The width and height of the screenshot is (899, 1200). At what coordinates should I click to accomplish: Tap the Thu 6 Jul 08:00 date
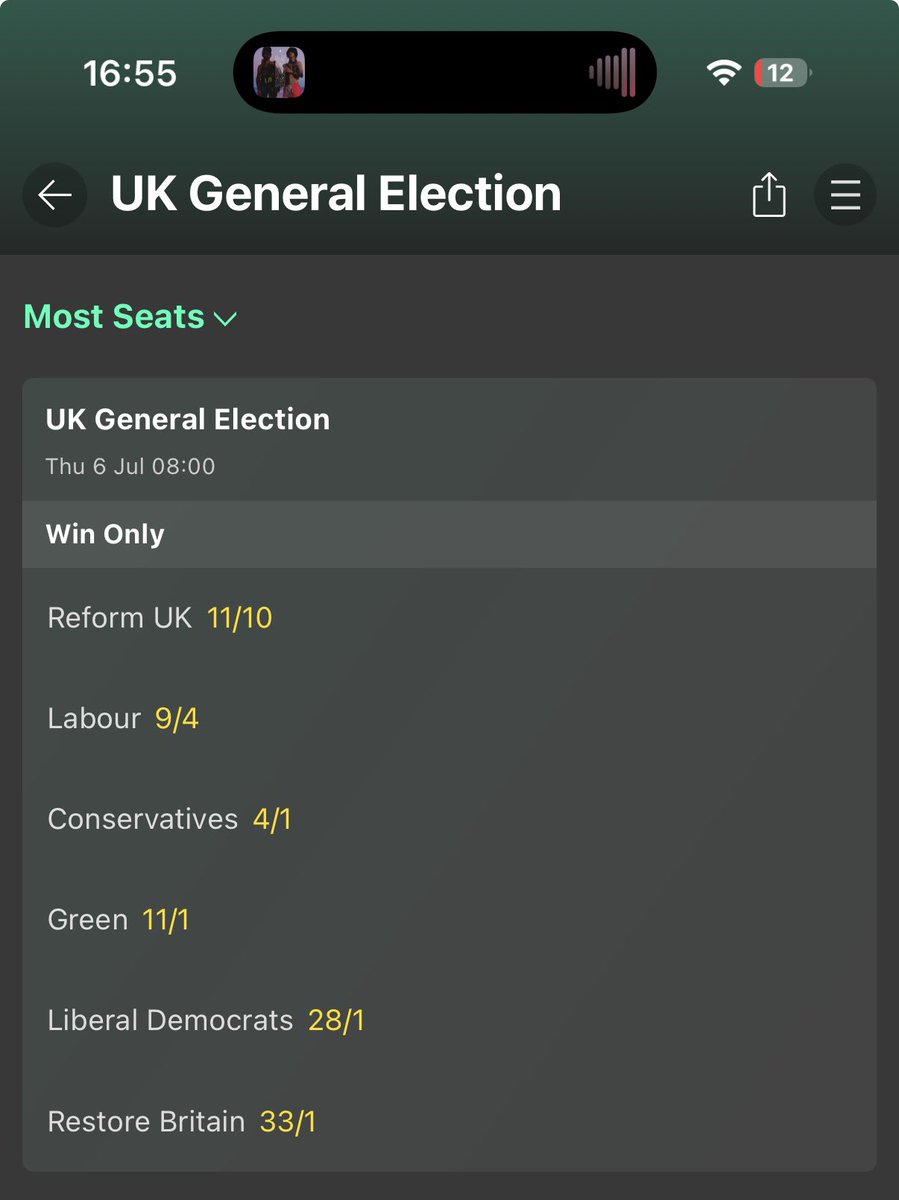(130, 466)
